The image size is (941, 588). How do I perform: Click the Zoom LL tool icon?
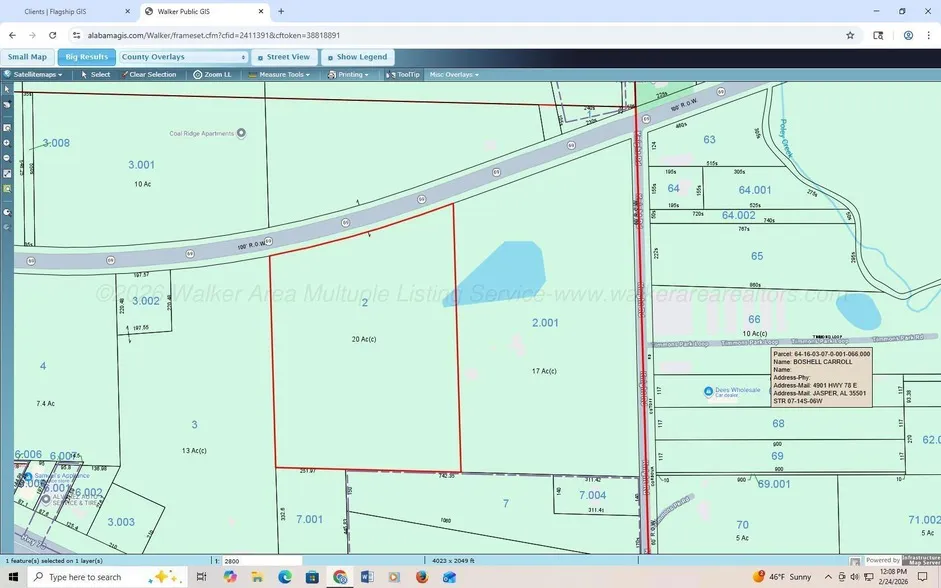click(198, 75)
